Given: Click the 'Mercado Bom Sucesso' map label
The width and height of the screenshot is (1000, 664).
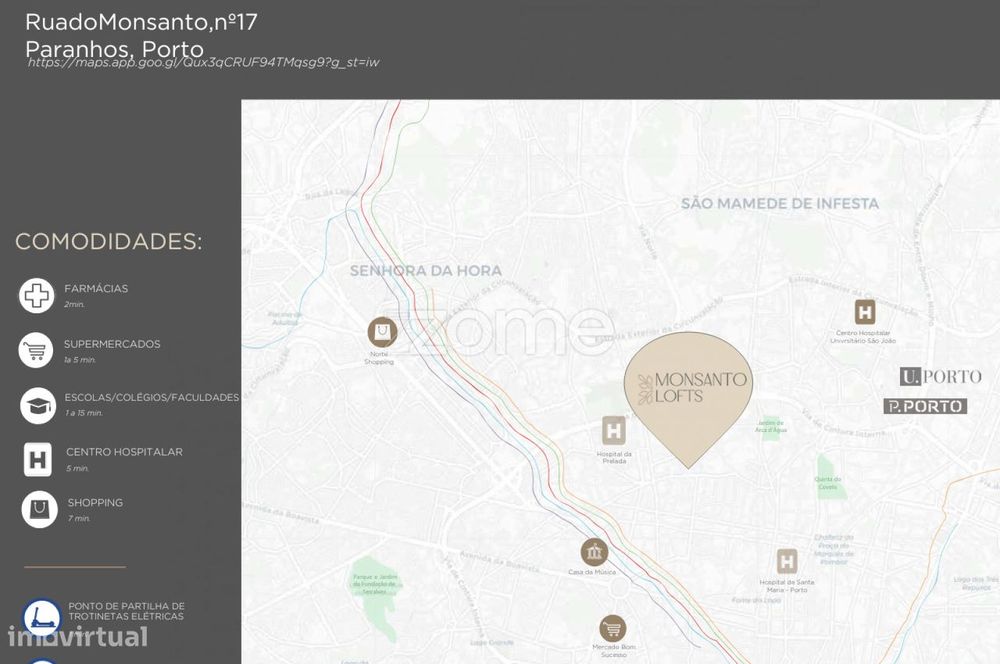Looking at the screenshot, I should [x=614, y=651].
